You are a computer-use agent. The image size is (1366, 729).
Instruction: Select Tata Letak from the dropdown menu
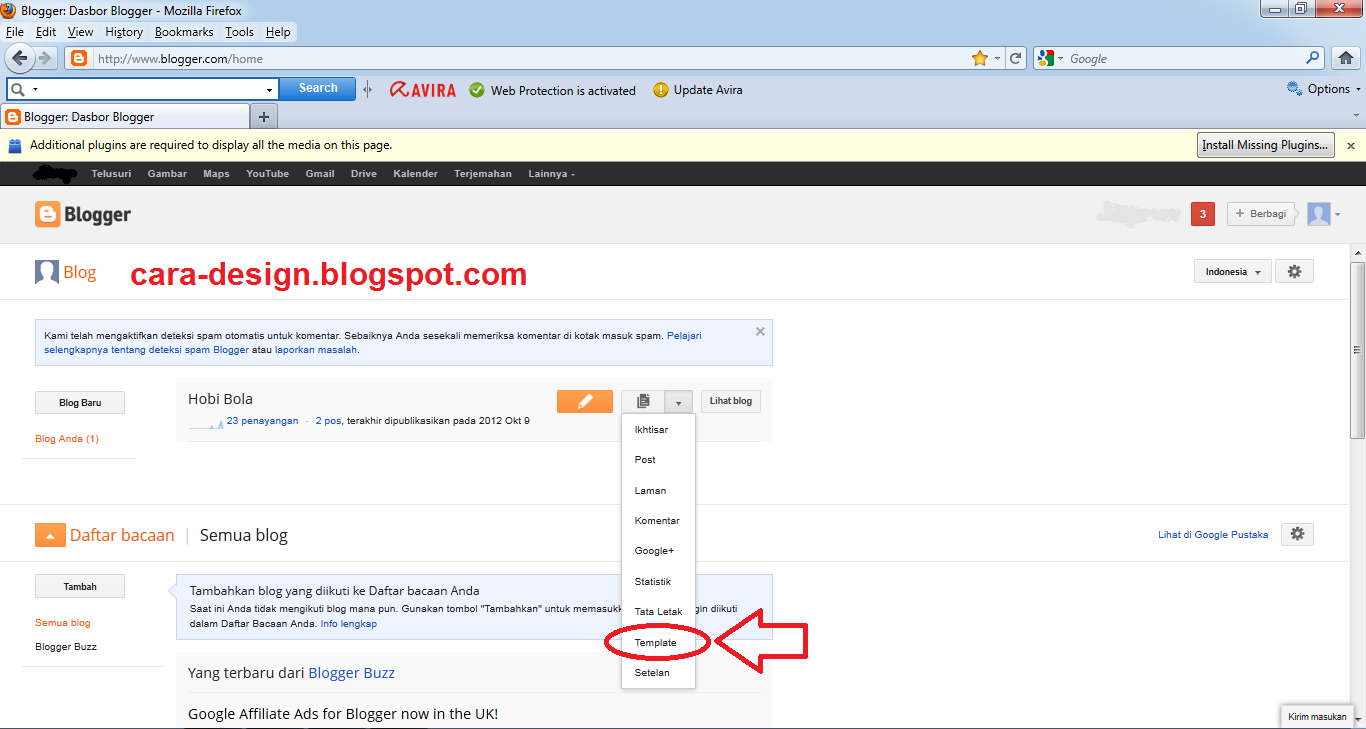coord(658,611)
